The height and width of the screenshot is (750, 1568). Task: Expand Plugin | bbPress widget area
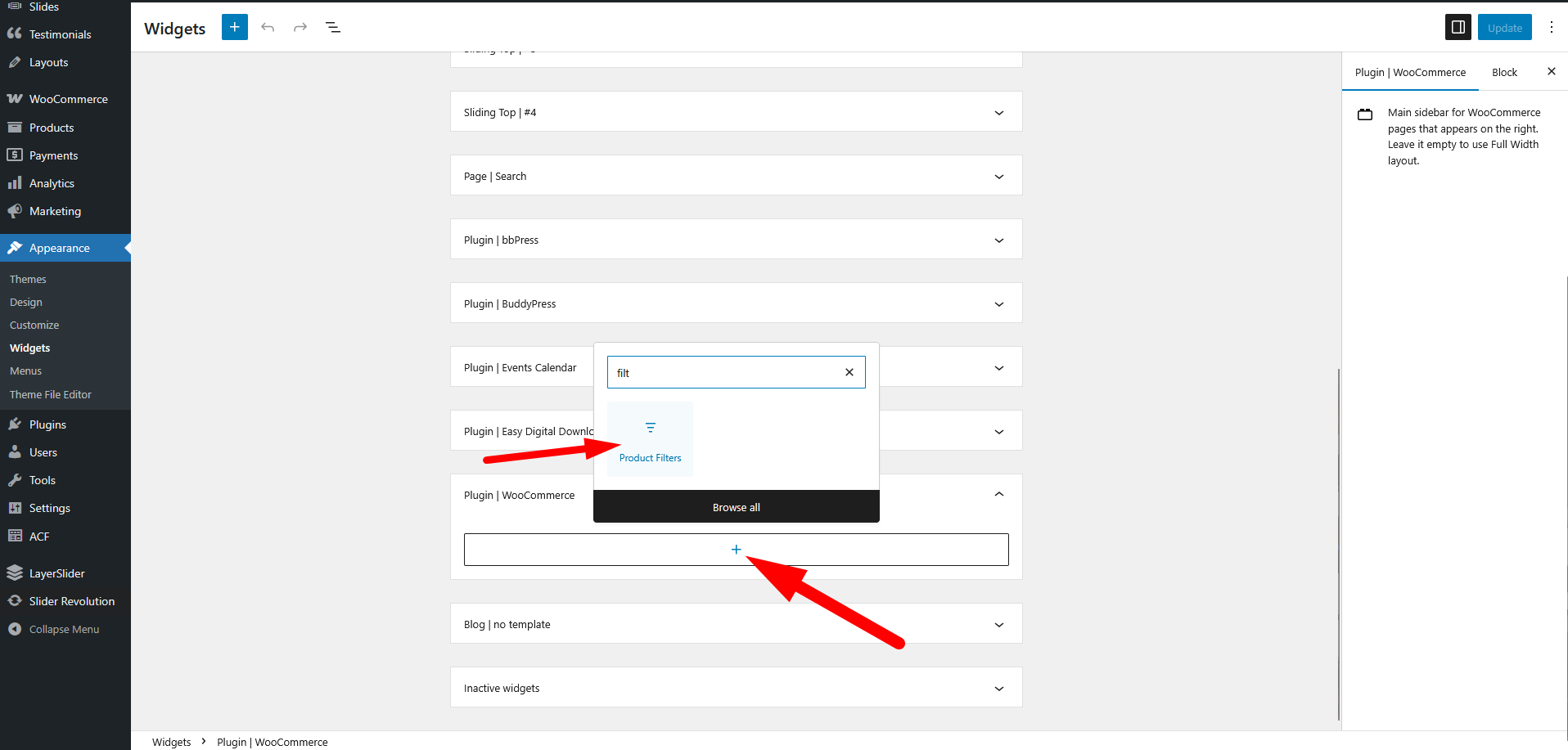737,240
